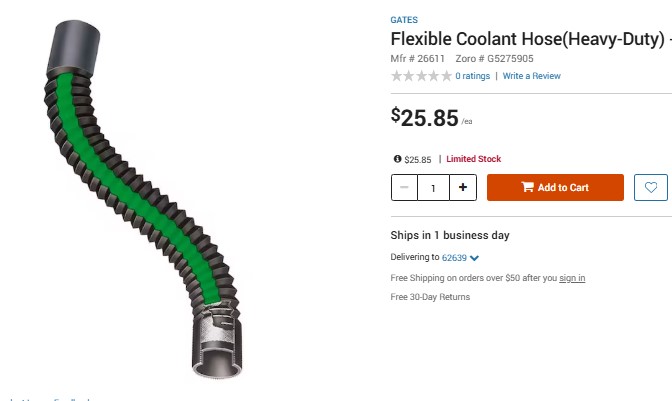Click the Limited Stock label
The image size is (672, 401).
click(474, 160)
